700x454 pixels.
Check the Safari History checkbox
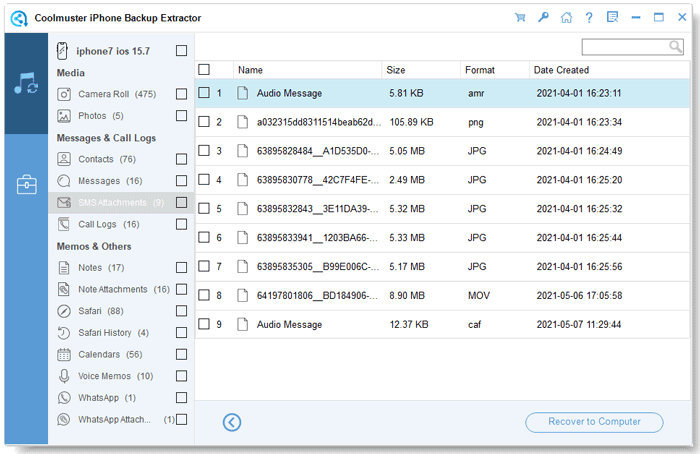coord(181,333)
